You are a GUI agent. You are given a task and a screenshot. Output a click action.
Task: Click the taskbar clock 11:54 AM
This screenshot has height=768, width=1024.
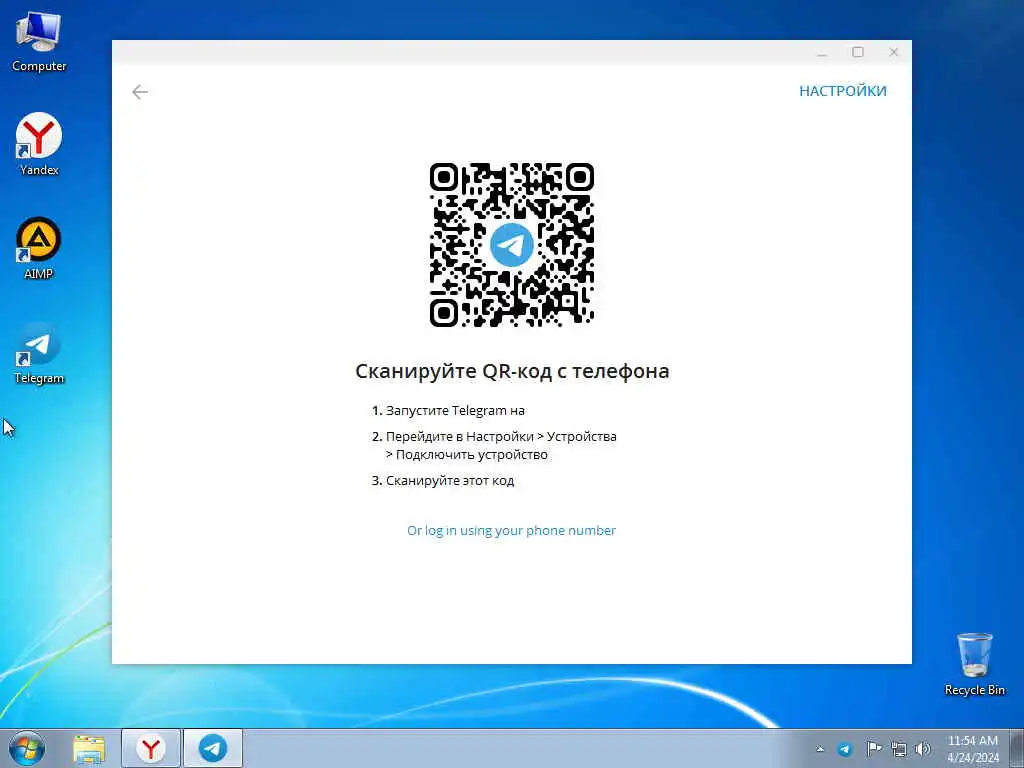click(972, 741)
